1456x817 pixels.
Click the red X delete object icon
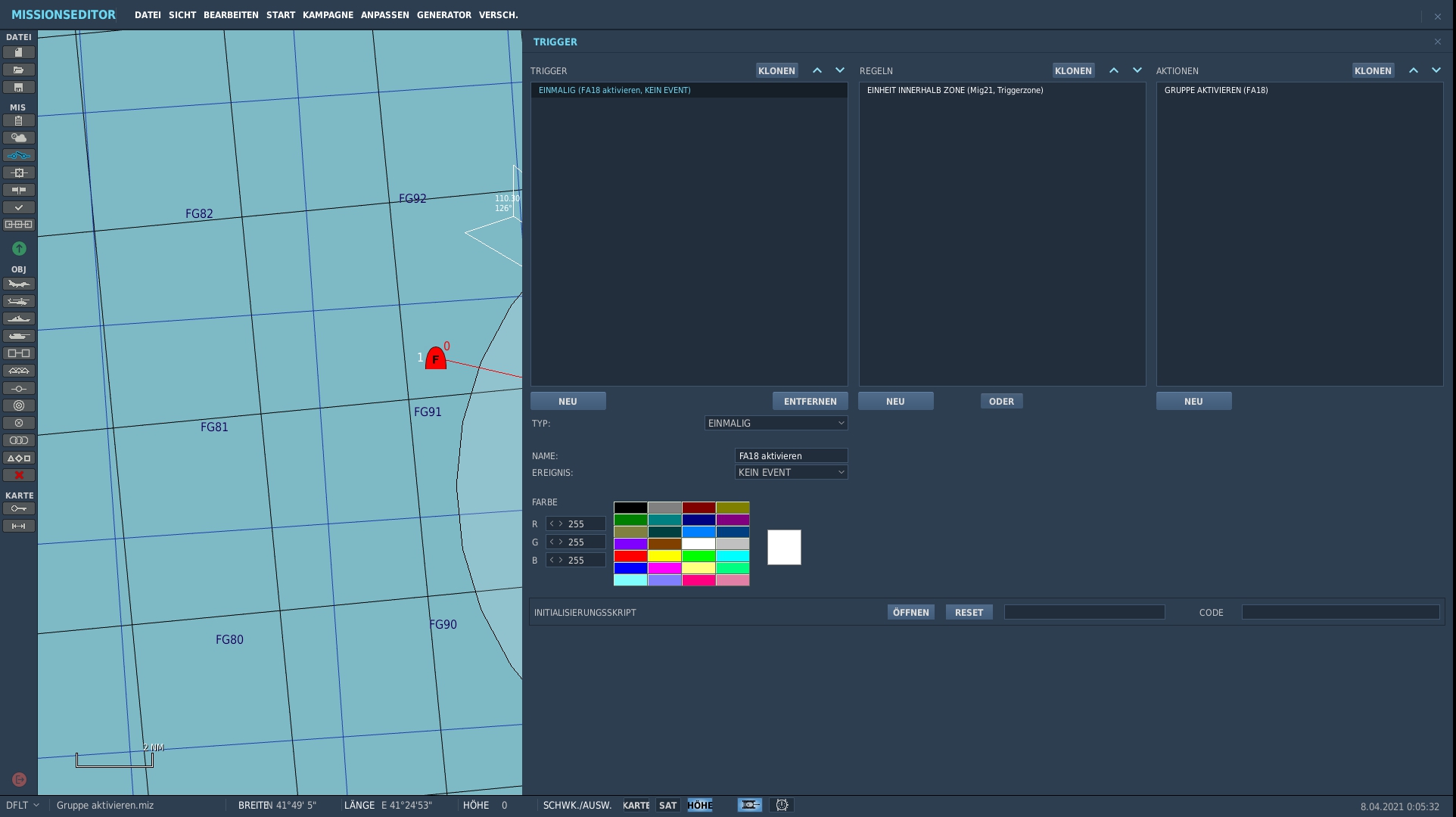pyautogui.click(x=19, y=475)
